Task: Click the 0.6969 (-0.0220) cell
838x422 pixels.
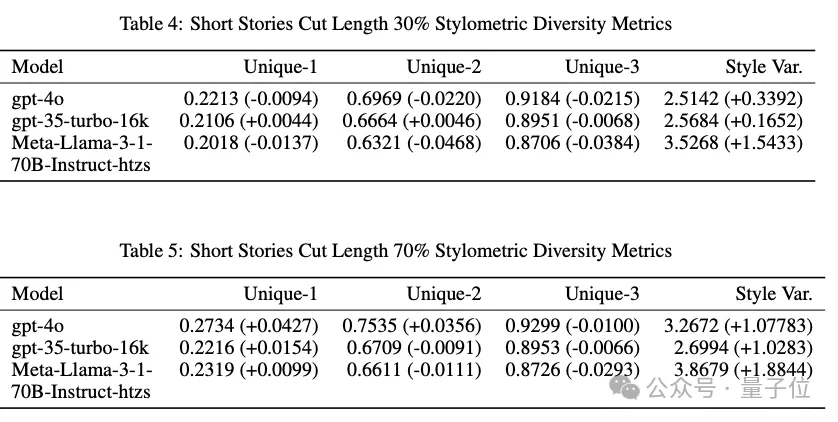Action: [x=414, y=99]
